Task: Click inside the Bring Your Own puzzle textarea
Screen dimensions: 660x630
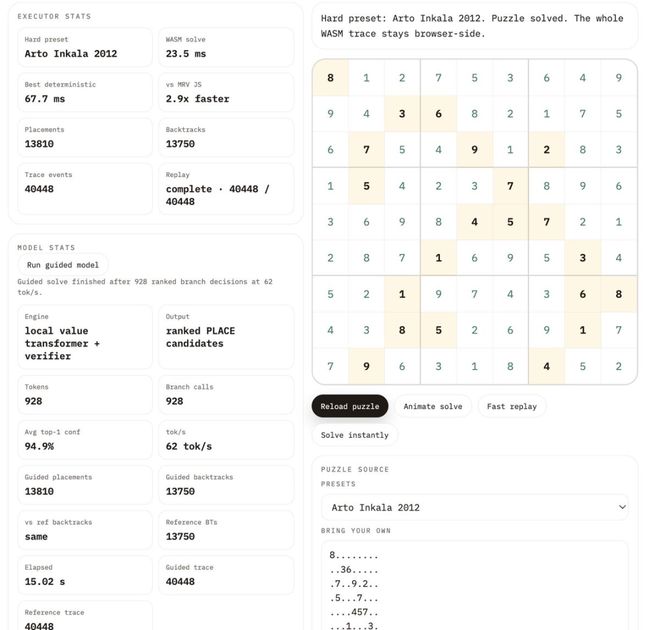Action: pos(474,585)
